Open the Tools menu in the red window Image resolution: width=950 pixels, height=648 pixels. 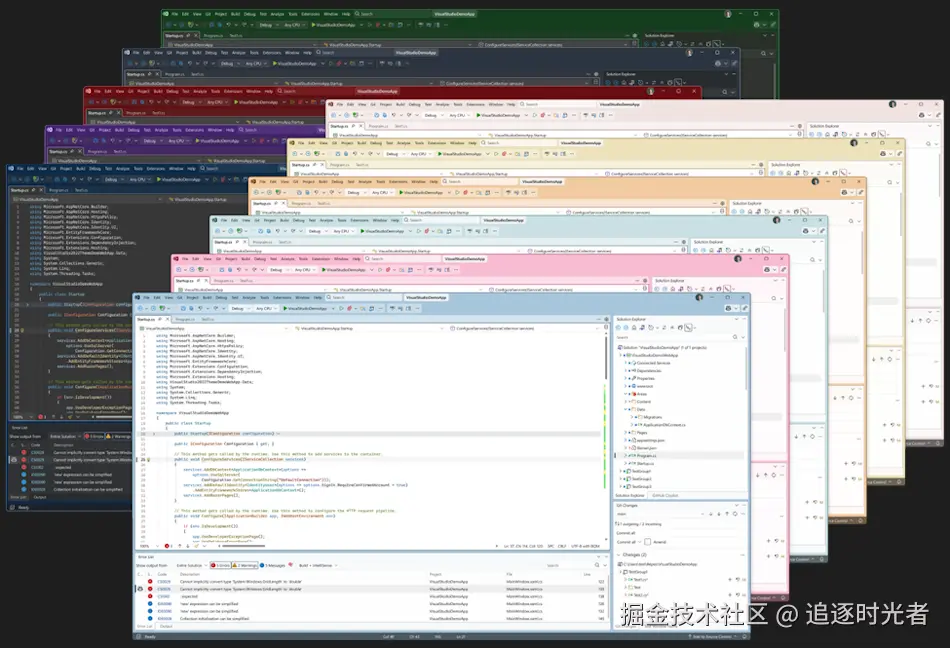pos(215,91)
